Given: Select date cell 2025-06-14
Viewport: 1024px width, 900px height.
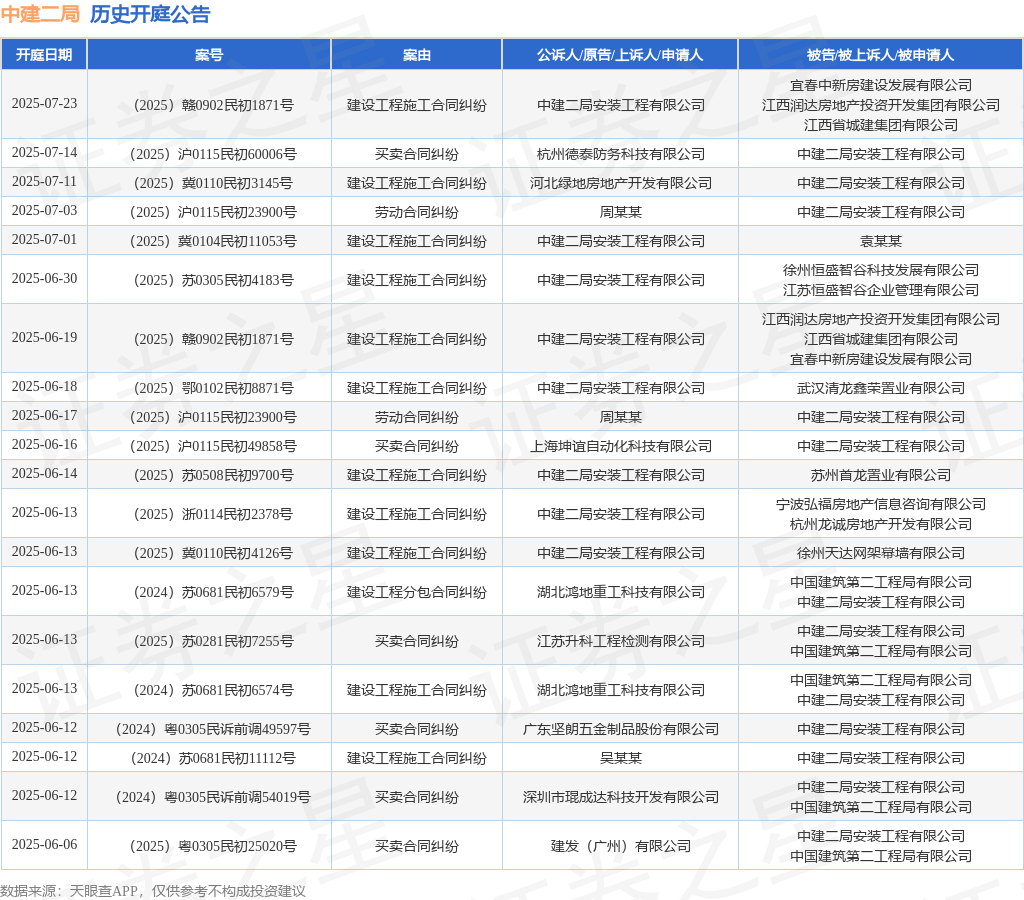Looking at the screenshot, I should (44, 473).
